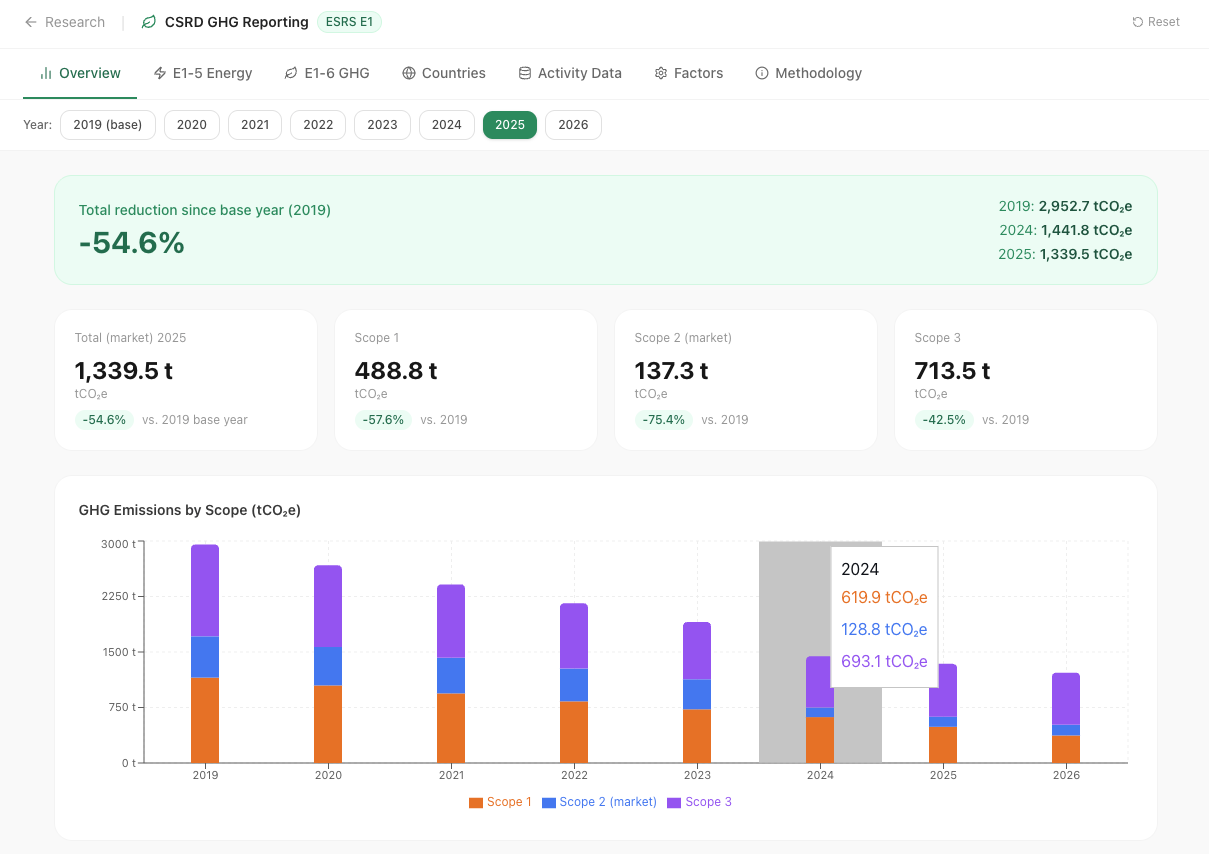Image resolution: width=1209 pixels, height=854 pixels.
Task: Open the Methodology tab
Action: coord(809,73)
